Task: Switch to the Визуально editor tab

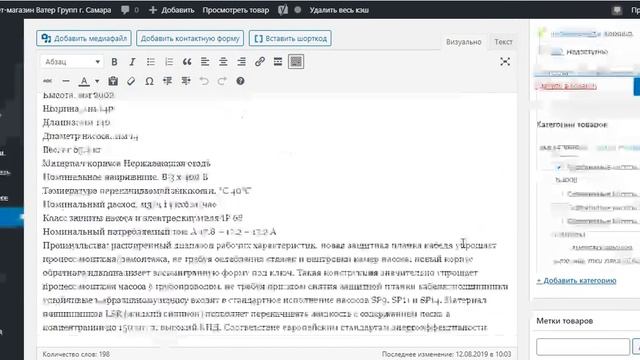Action: pyautogui.click(x=464, y=42)
